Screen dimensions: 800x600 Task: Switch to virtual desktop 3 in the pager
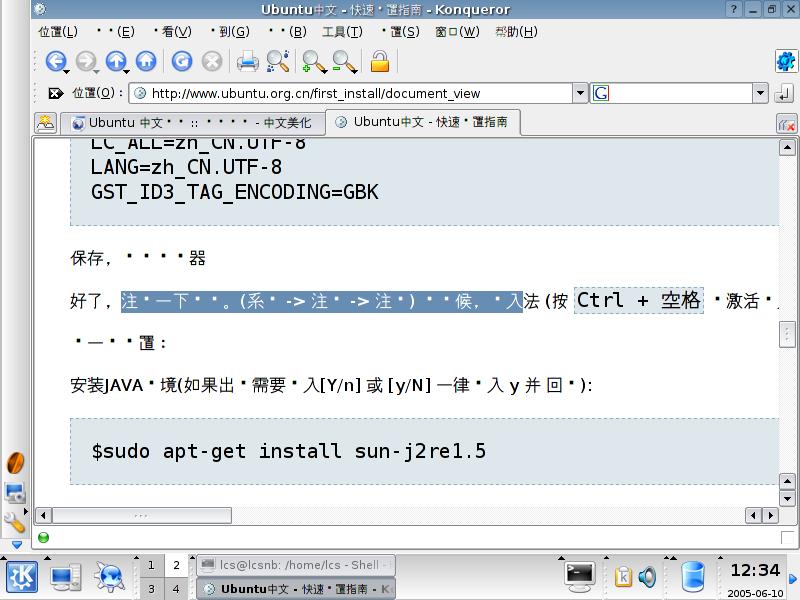(151, 589)
